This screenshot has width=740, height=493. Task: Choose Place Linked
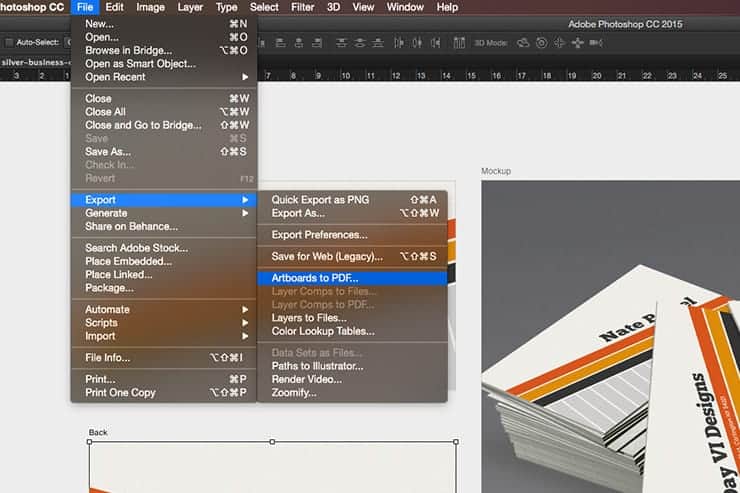[x=163, y=275]
